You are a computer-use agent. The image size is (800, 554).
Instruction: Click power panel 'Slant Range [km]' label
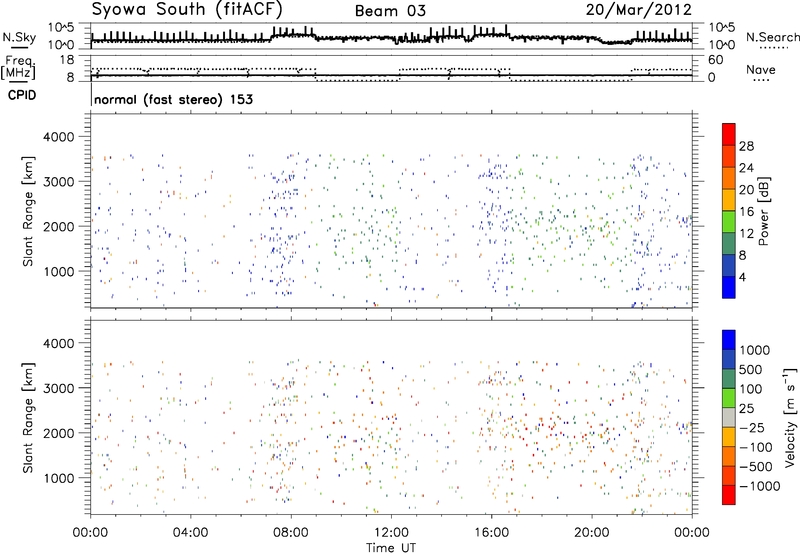tap(28, 211)
